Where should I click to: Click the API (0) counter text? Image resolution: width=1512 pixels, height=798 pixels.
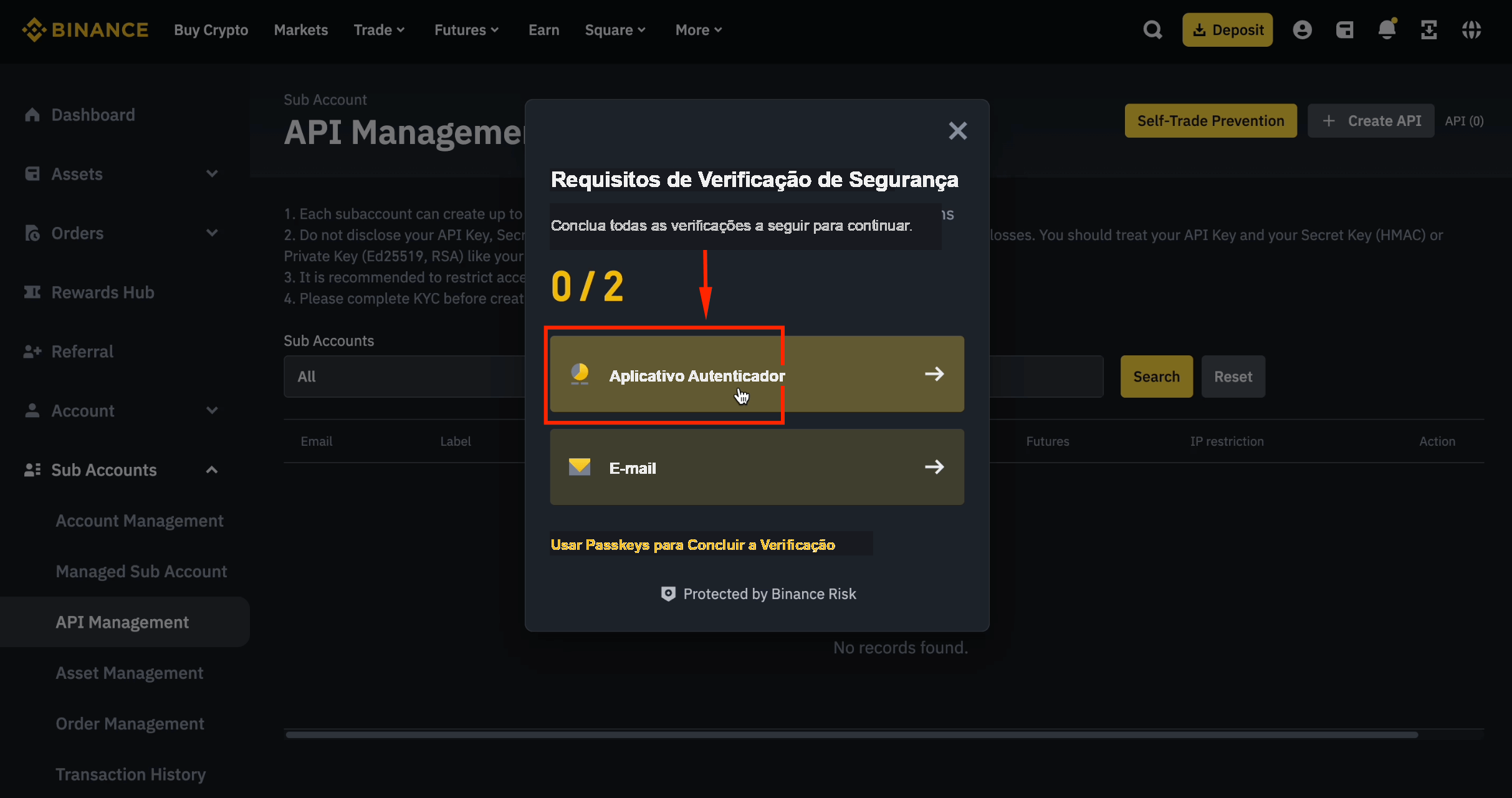coord(1464,121)
